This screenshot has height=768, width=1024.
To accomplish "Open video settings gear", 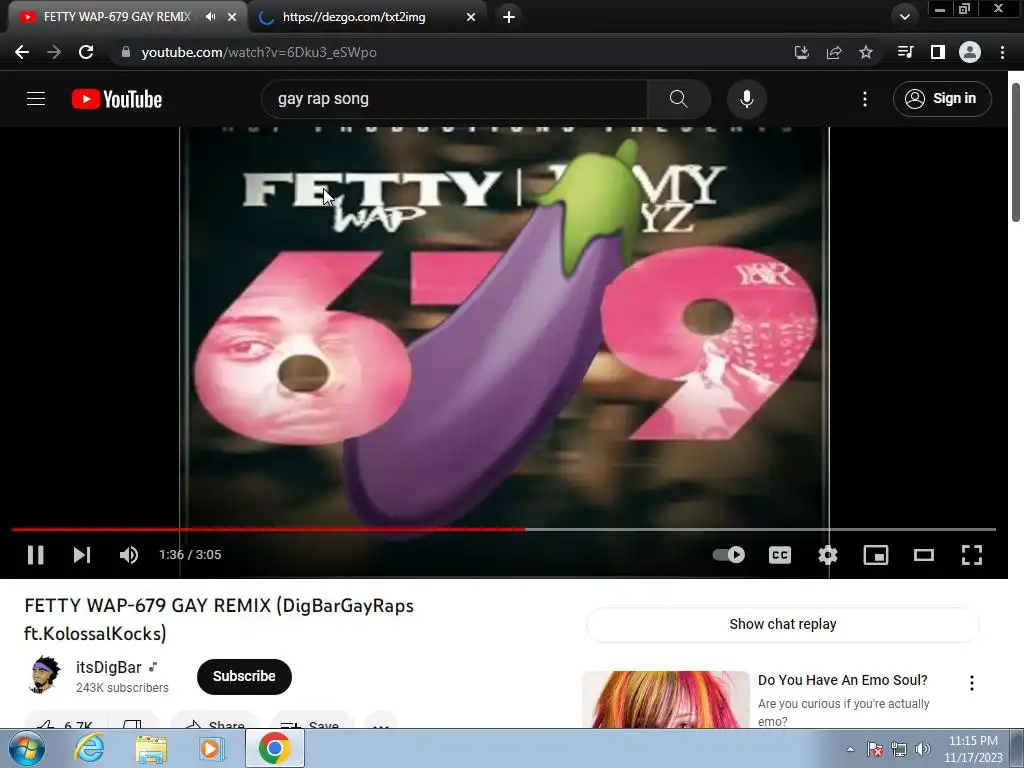I will pyautogui.click(x=827, y=555).
